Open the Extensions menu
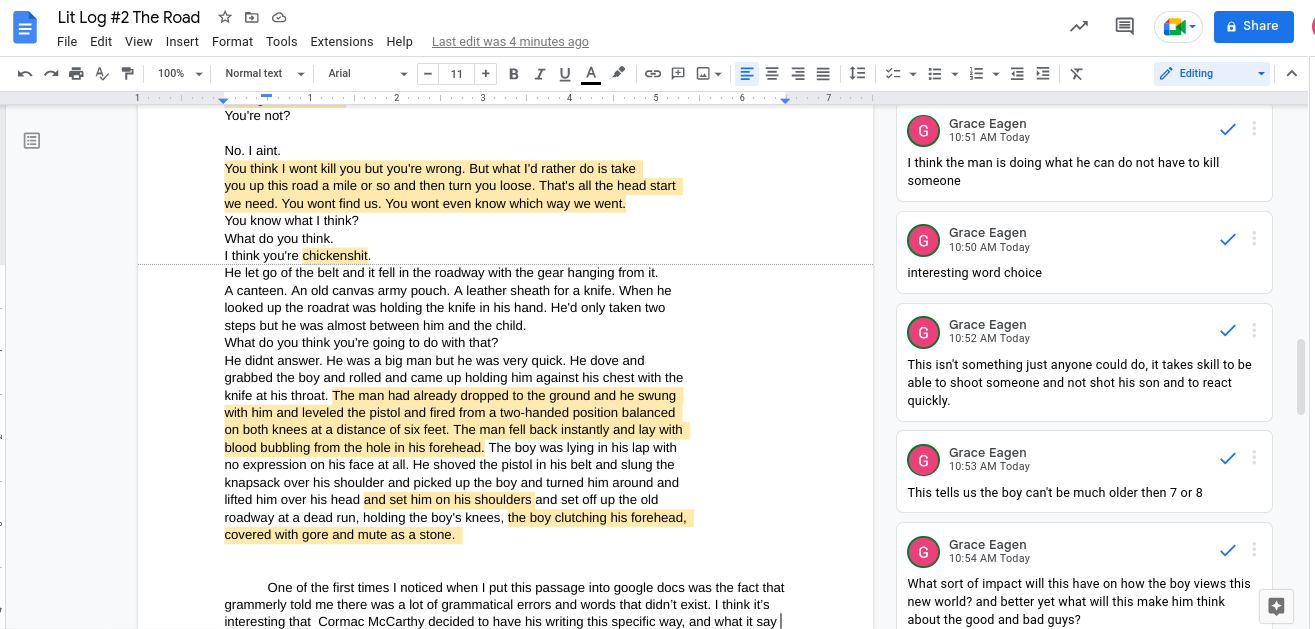The width and height of the screenshot is (1315, 629). 341,42
